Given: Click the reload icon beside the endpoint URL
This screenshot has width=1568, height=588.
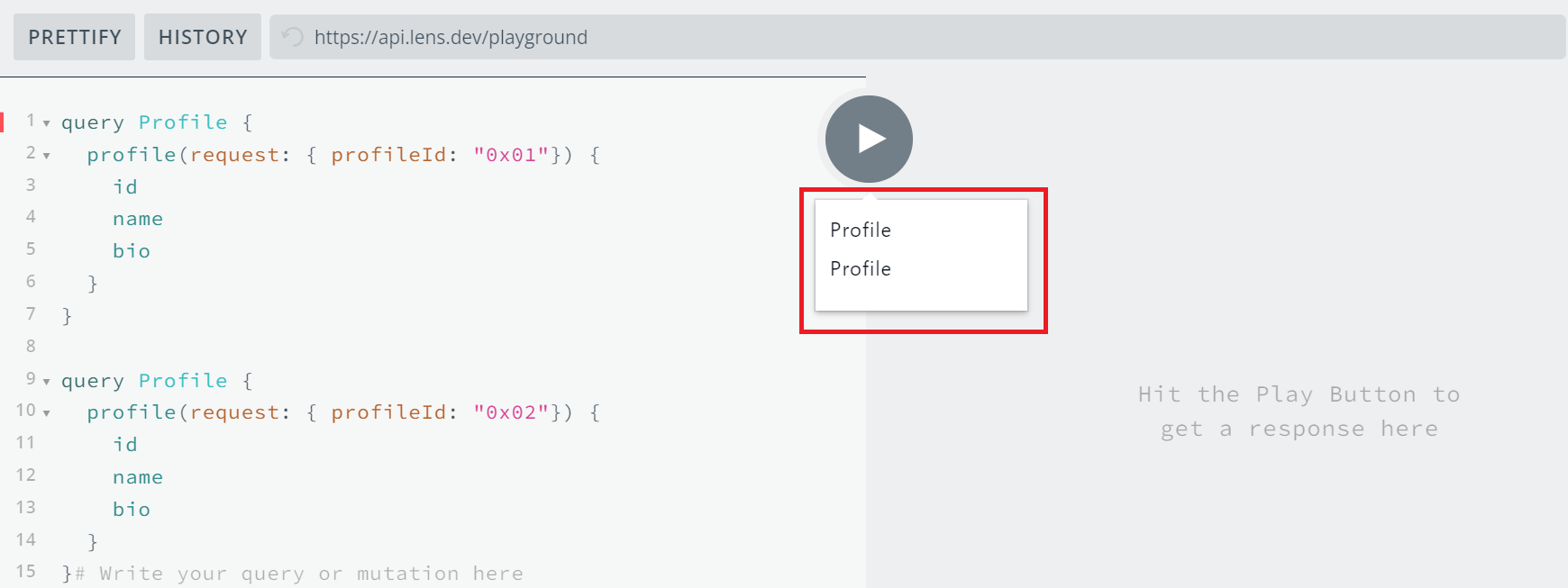Looking at the screenshot, I should coord(293,37).
